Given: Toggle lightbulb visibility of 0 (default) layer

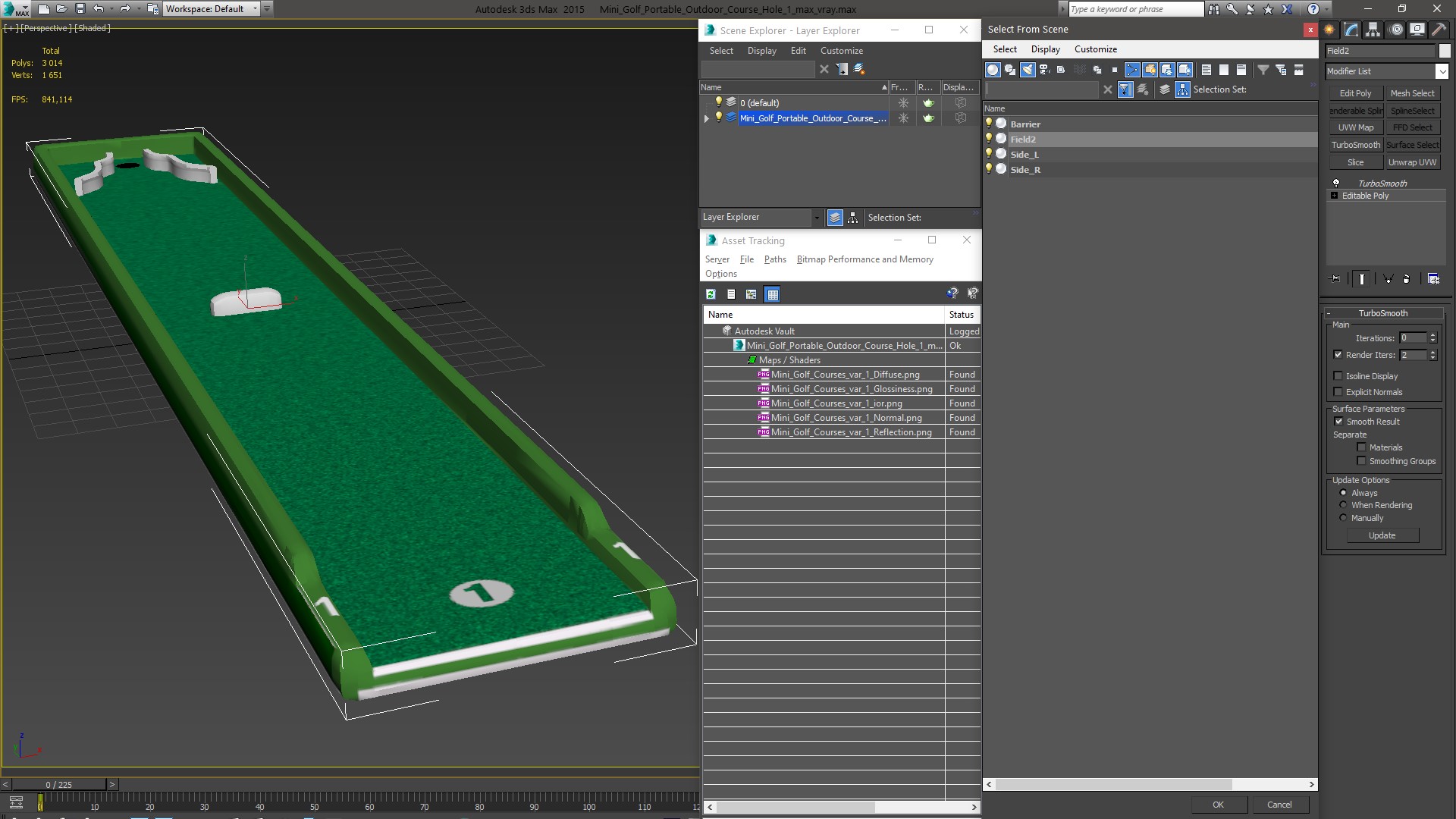Looking at the screenshot, I should click(718, 102).
